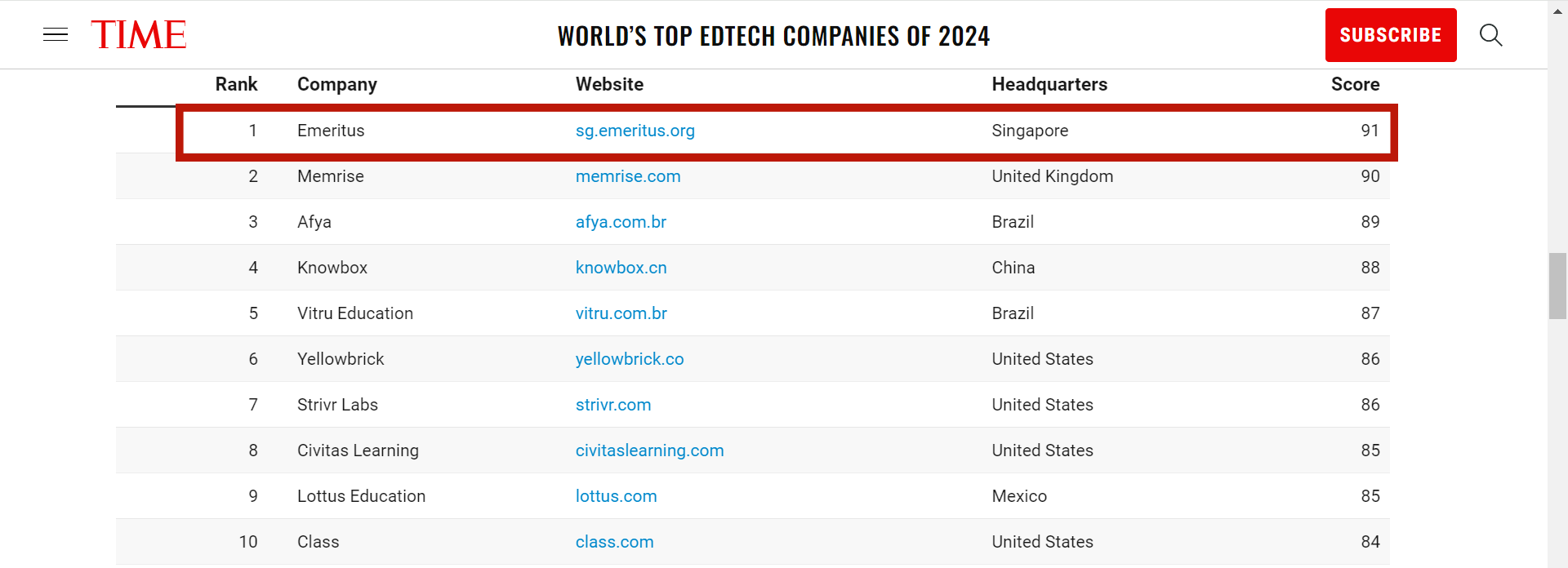This screenshot has width=1568, height=568.
Task: Open the sg.emeritus.org link
Action: (x=635, y=131)
